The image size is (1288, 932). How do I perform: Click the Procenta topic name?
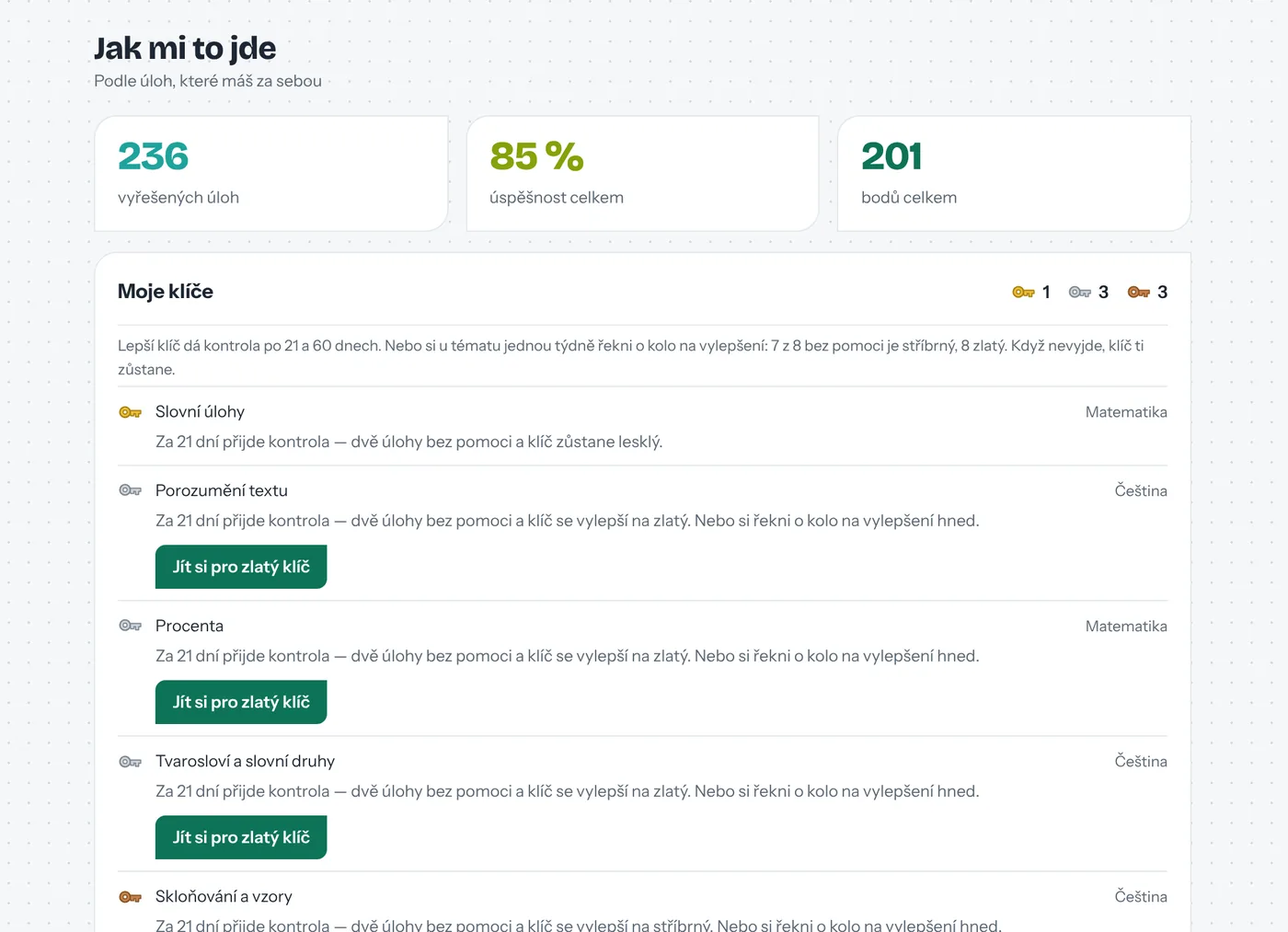pyautogui.click(x=190, y=626)
